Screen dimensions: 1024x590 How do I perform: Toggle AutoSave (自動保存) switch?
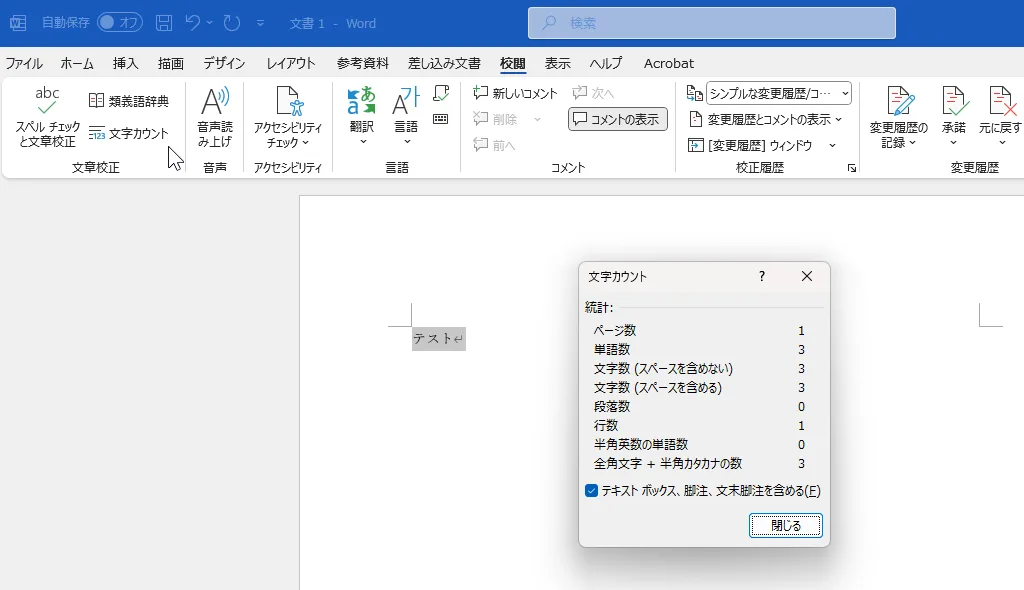[x=120, y=23]
